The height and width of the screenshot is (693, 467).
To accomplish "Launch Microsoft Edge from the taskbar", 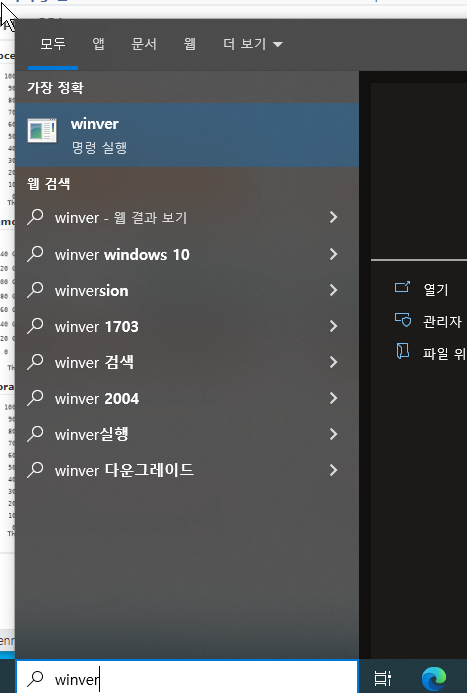I will 434,678.
